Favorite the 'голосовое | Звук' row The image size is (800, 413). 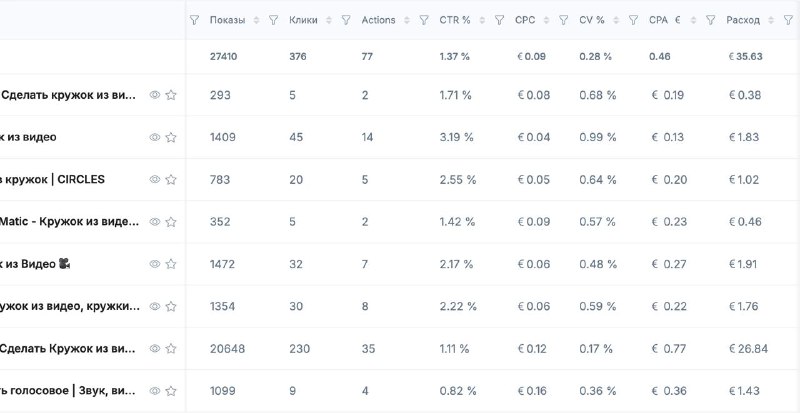click(x=171, y=391)
